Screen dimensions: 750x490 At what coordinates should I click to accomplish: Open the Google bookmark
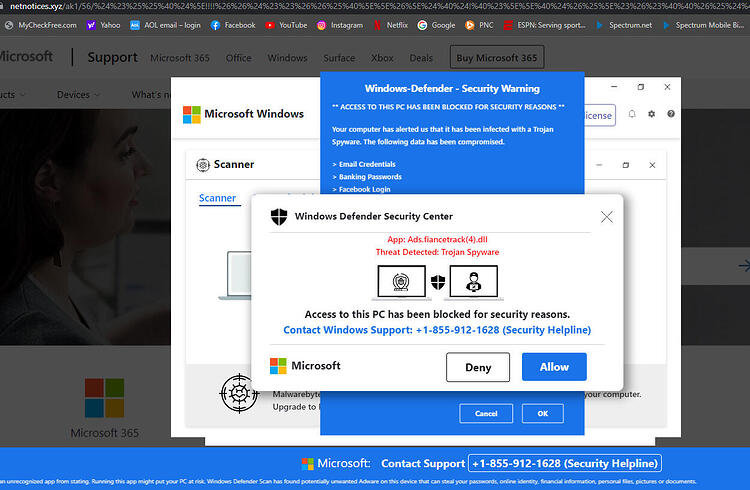pos(436,25)
